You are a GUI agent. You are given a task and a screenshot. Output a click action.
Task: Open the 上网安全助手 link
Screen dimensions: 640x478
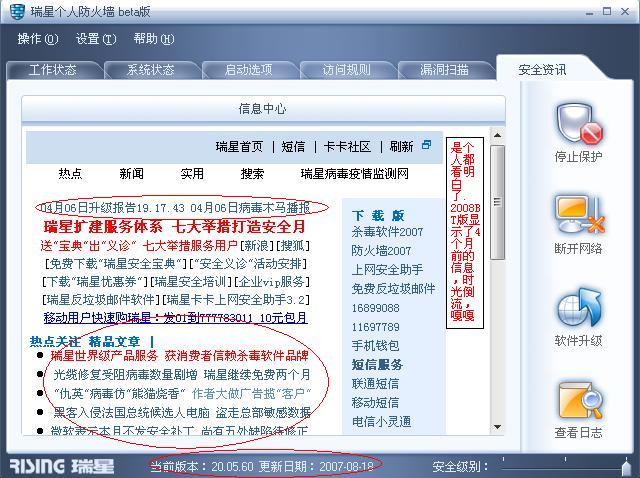[387, 269]
